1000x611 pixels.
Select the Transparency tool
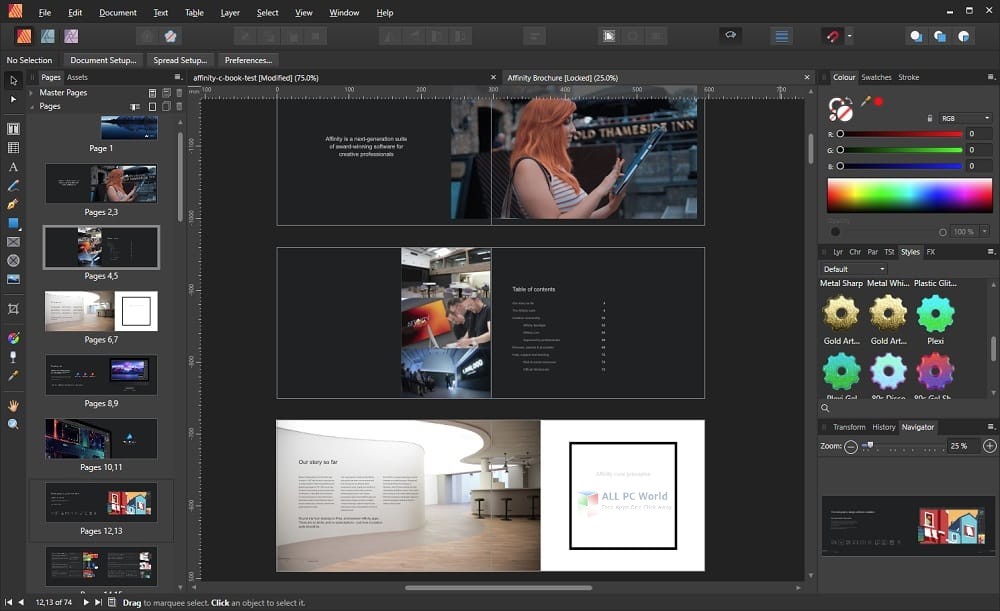tap(13, 357)
